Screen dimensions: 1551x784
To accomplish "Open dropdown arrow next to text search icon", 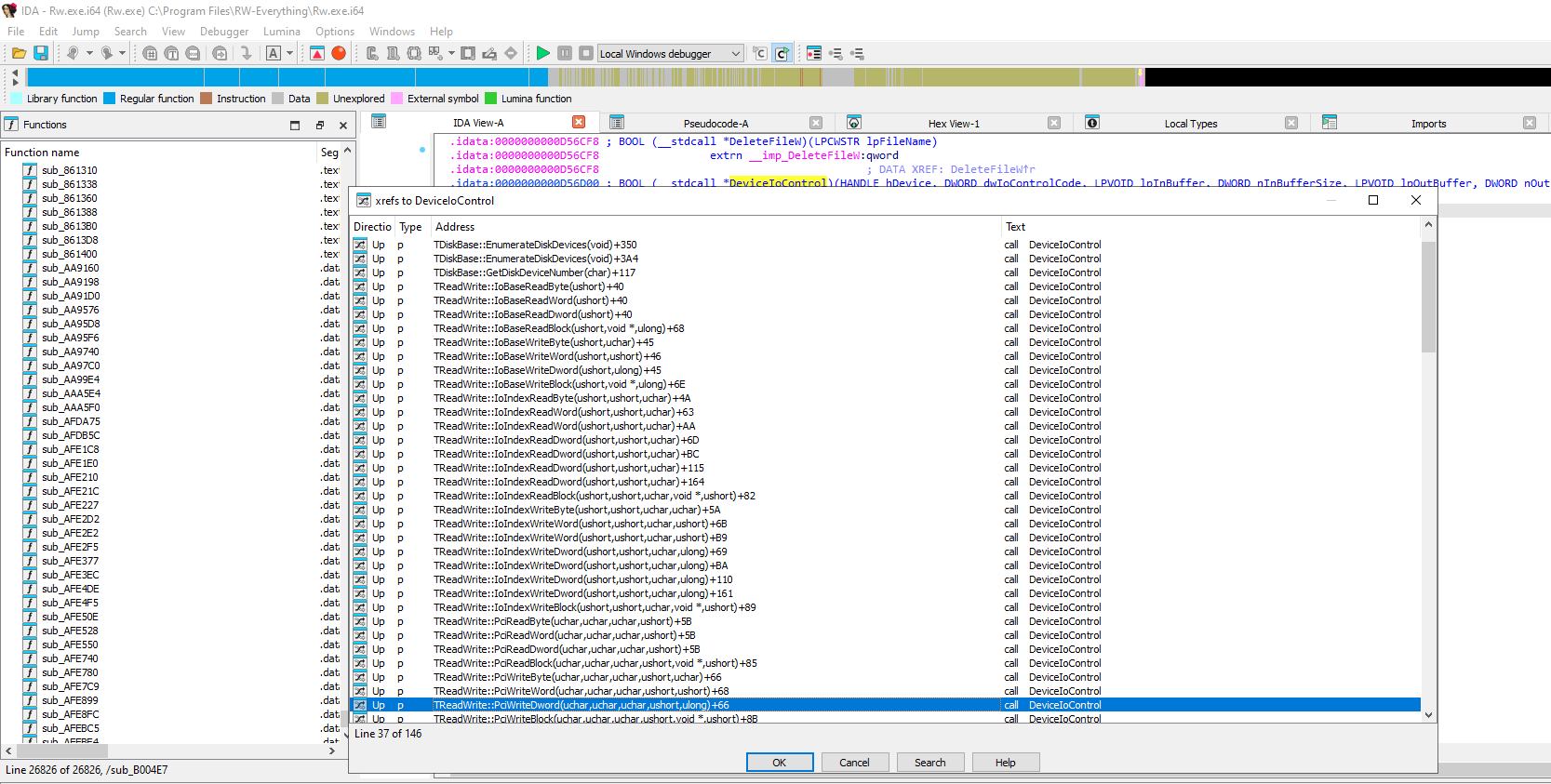I will [289, 54].
